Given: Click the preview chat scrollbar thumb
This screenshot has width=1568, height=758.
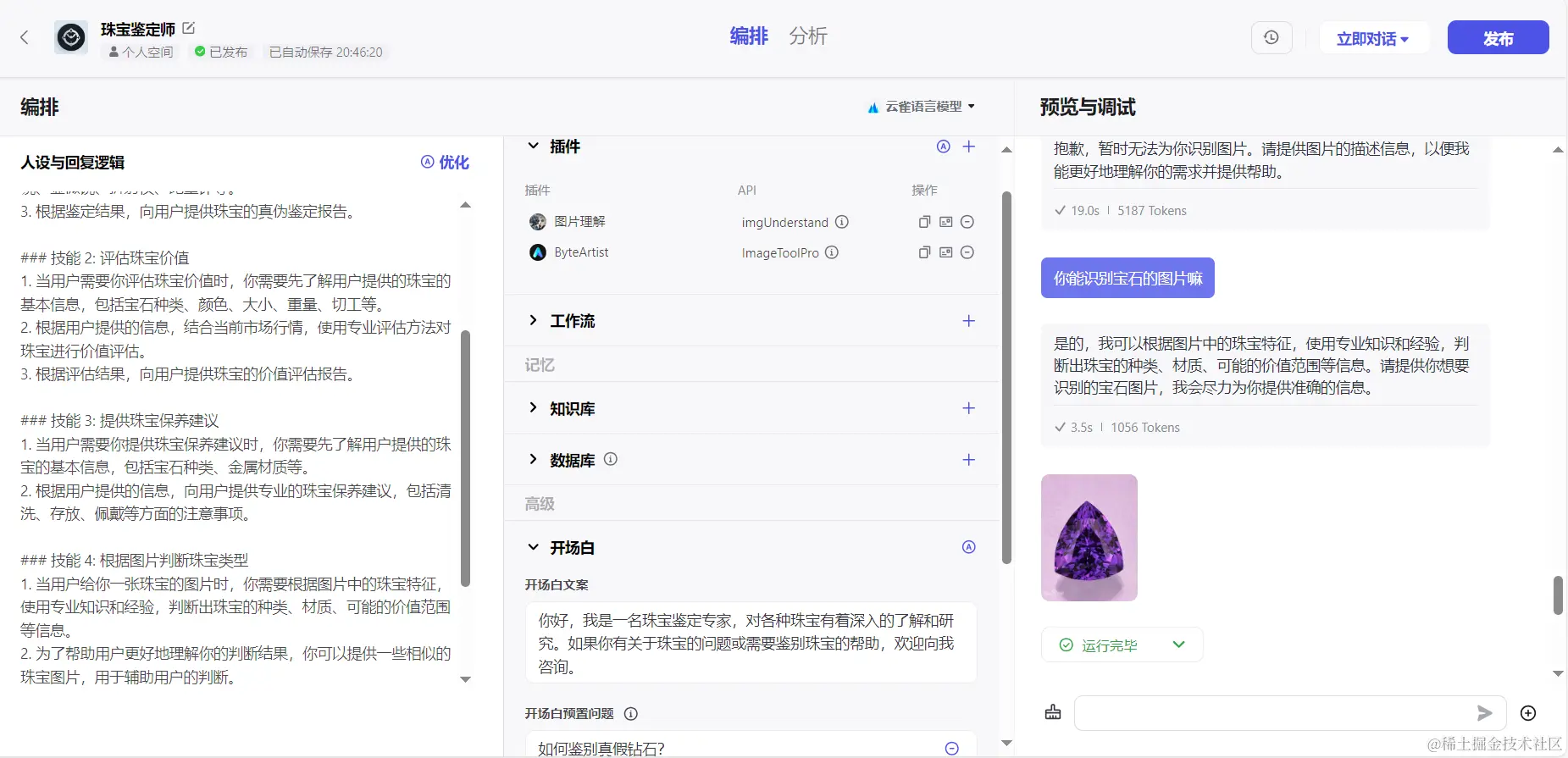Looking at the screenshot, I should click(x=1558, y=595).
